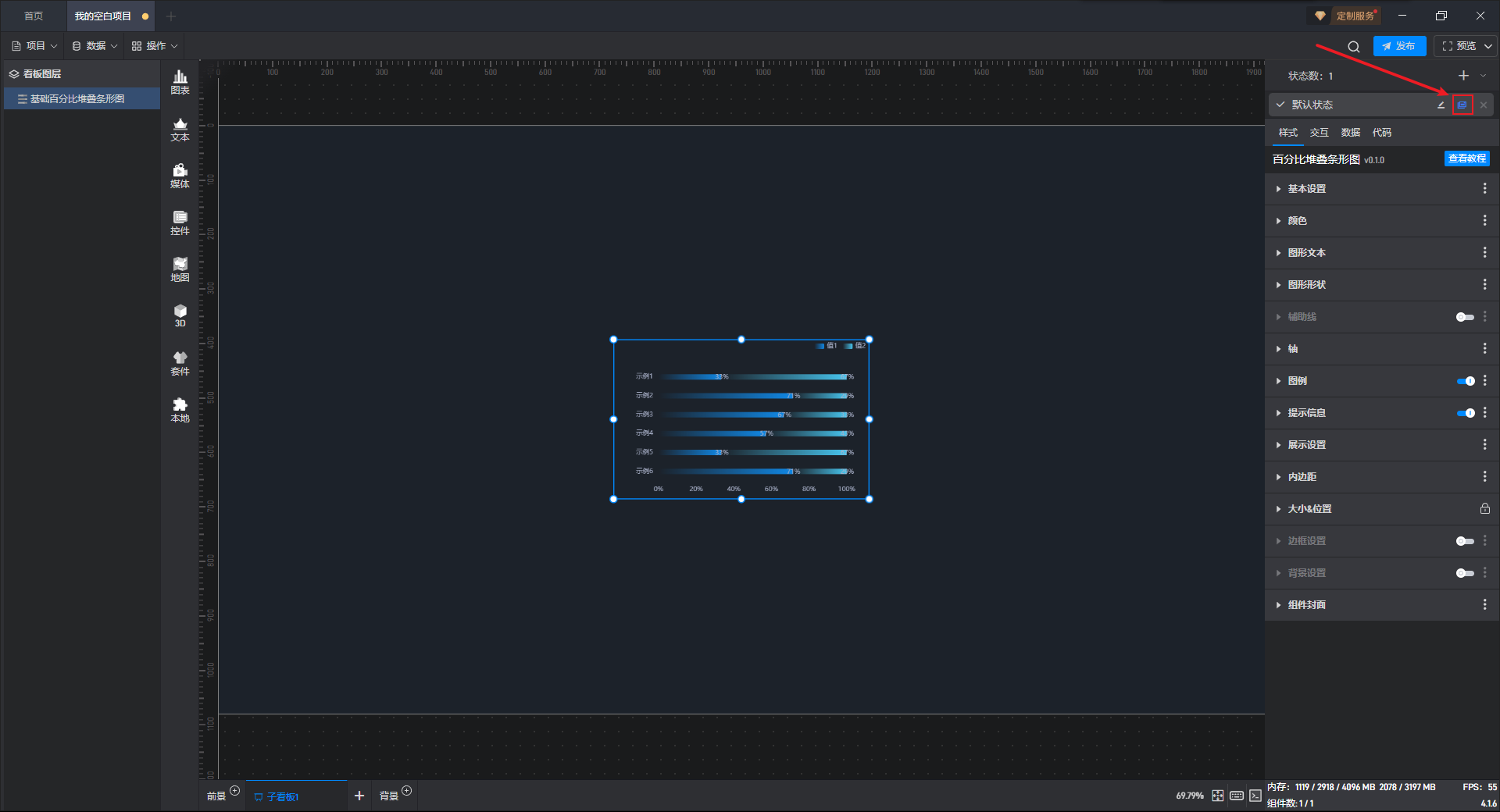Open the 控件 controls component library
Viewport: 1500px width, 812px height.
[180, 223]
